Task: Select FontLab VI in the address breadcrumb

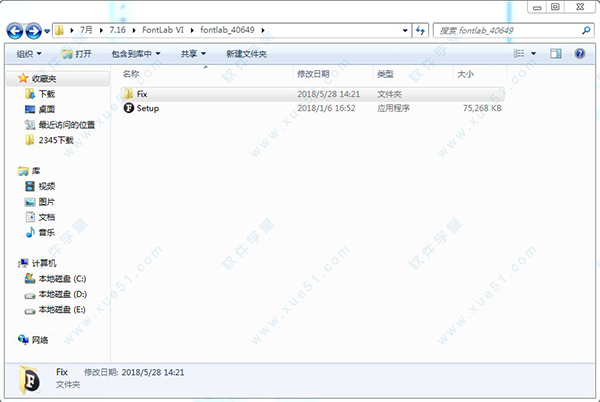Action: click(163, 30)
